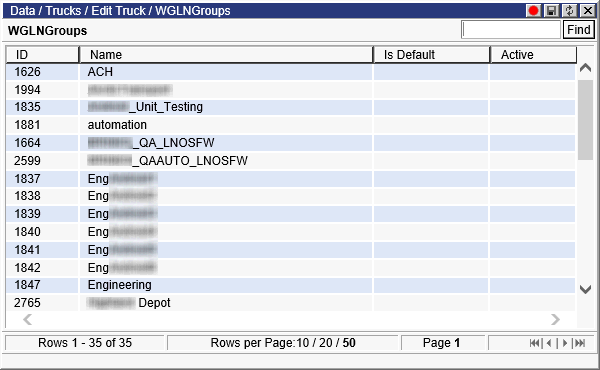Select the _QAAUTO_LNOSFW group name

tap(168, 161)
